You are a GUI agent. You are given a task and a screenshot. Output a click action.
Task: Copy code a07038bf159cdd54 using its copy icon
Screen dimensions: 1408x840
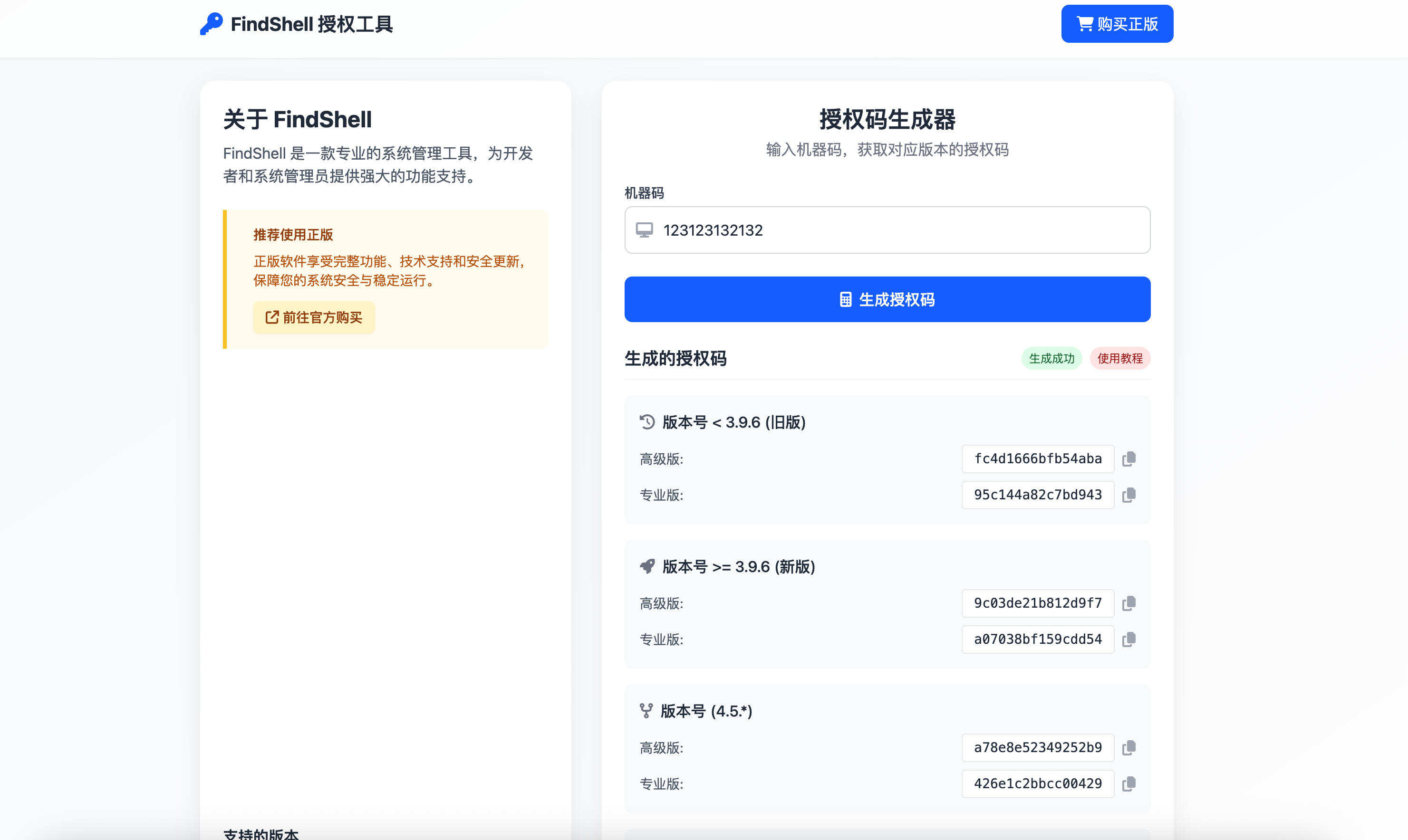pyautogui.click(x=1129, y=639)
